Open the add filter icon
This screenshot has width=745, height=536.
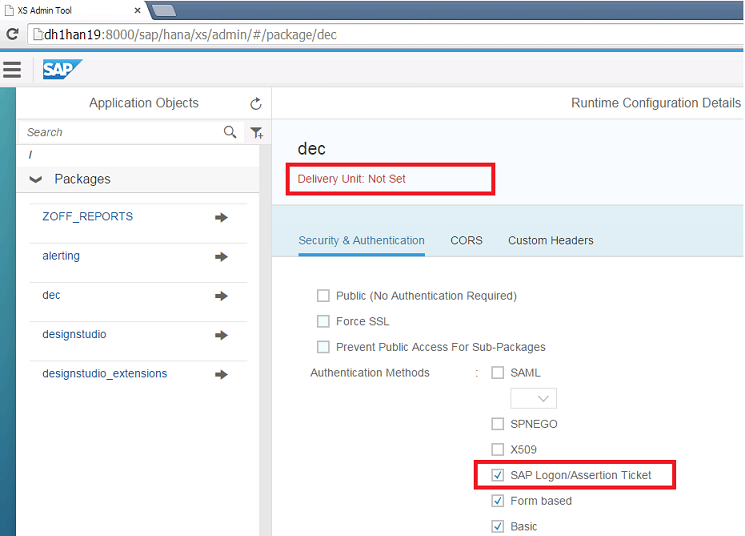[x=257, y=133]
